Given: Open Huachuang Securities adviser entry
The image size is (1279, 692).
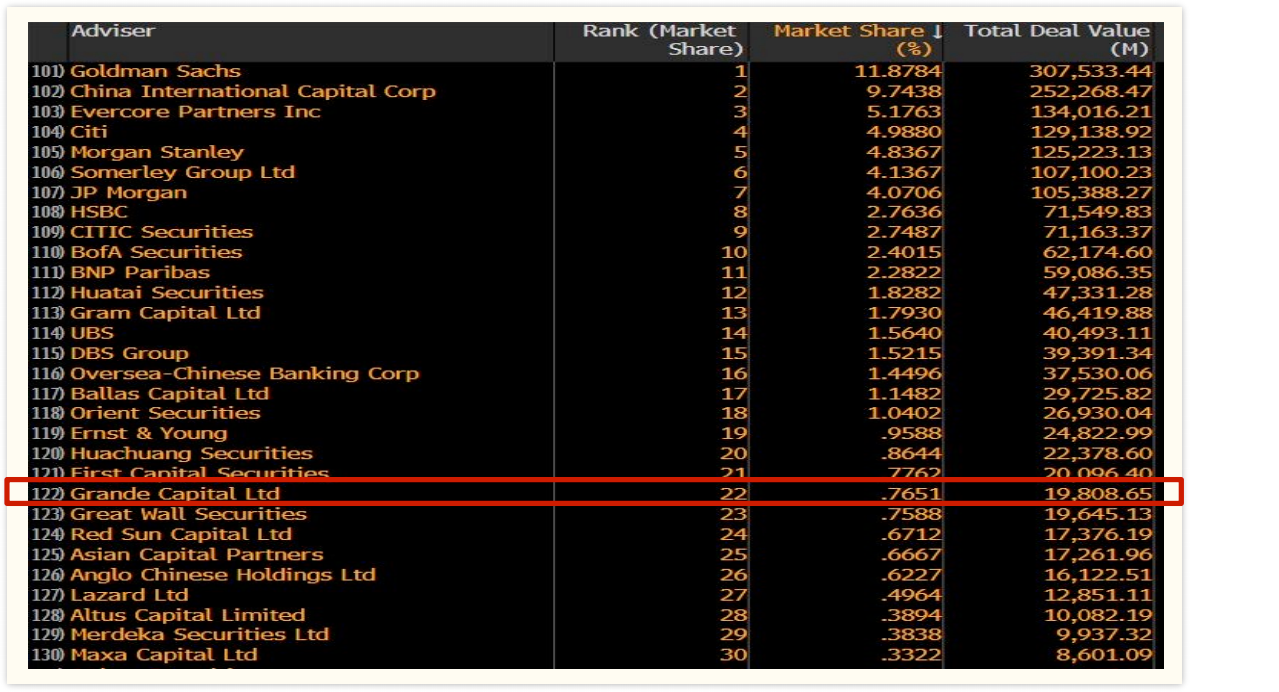Looking at the screenshot, I should coord(191,453).
